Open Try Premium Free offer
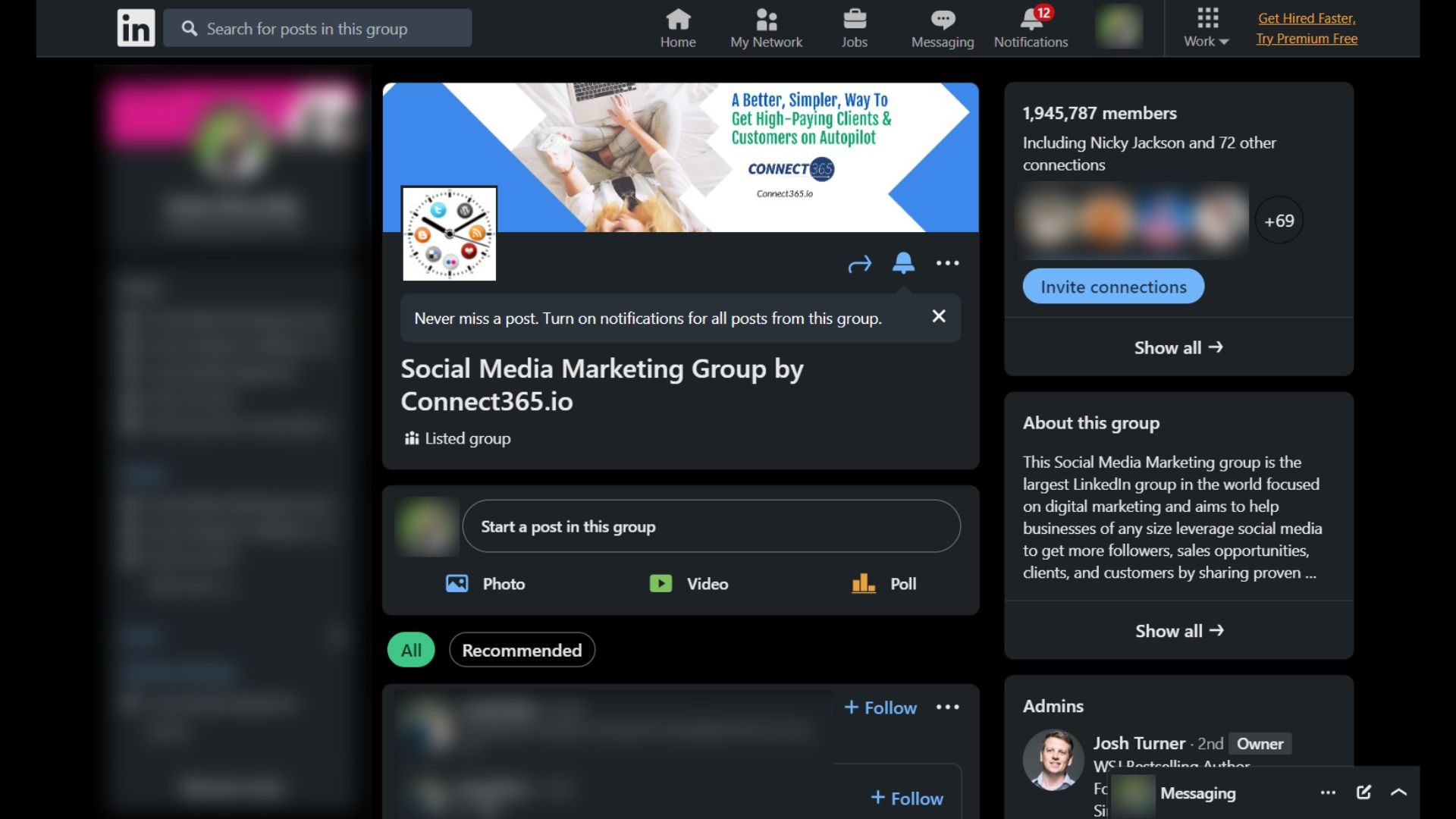1456x819 pixels. click(1306, 38)
